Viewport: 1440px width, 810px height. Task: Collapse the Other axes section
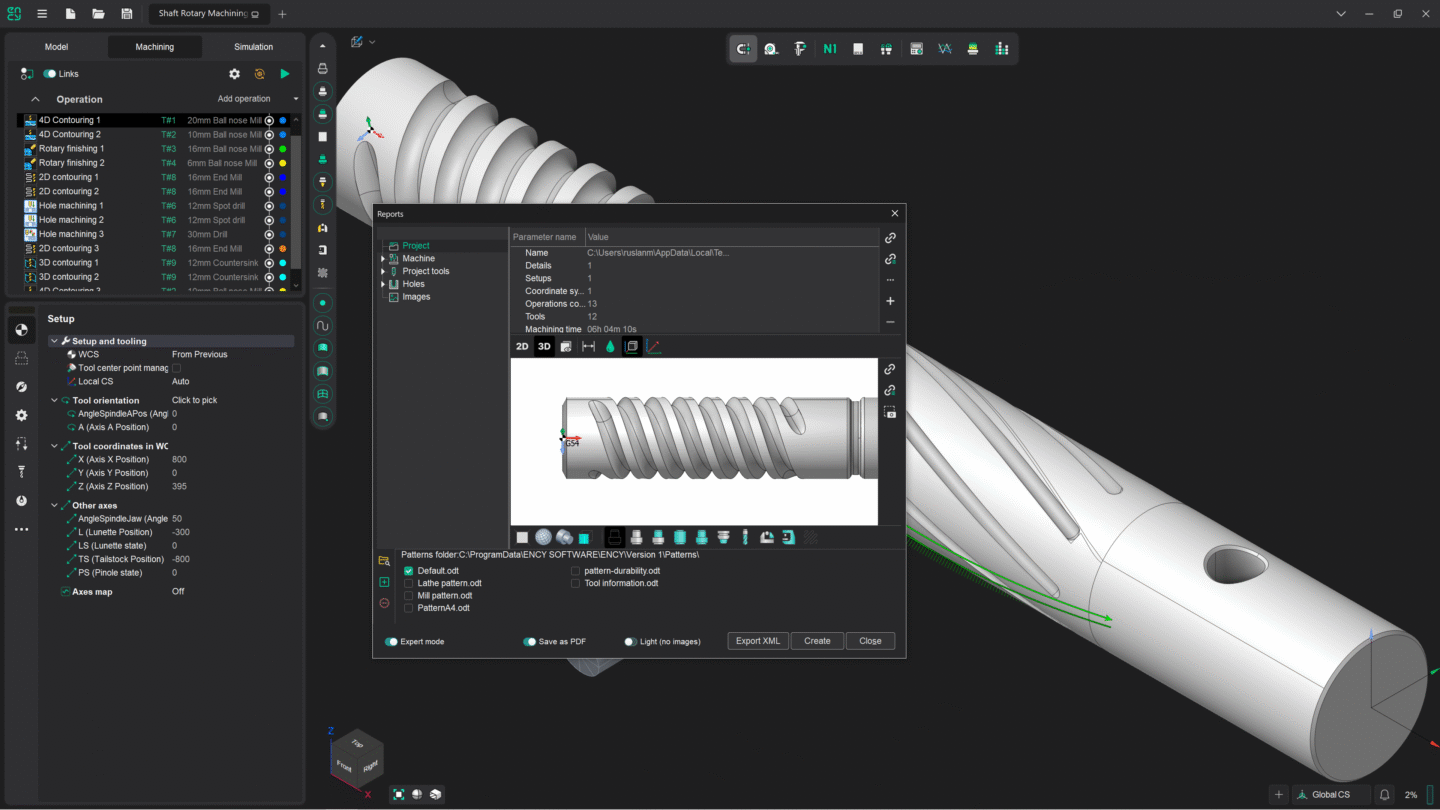click(x=55, y=505)
